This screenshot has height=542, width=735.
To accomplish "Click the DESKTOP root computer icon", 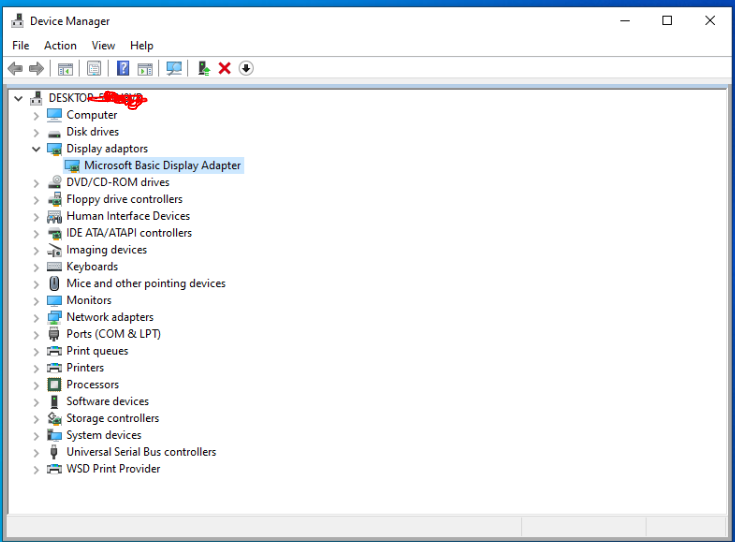I will pos(36,98).
